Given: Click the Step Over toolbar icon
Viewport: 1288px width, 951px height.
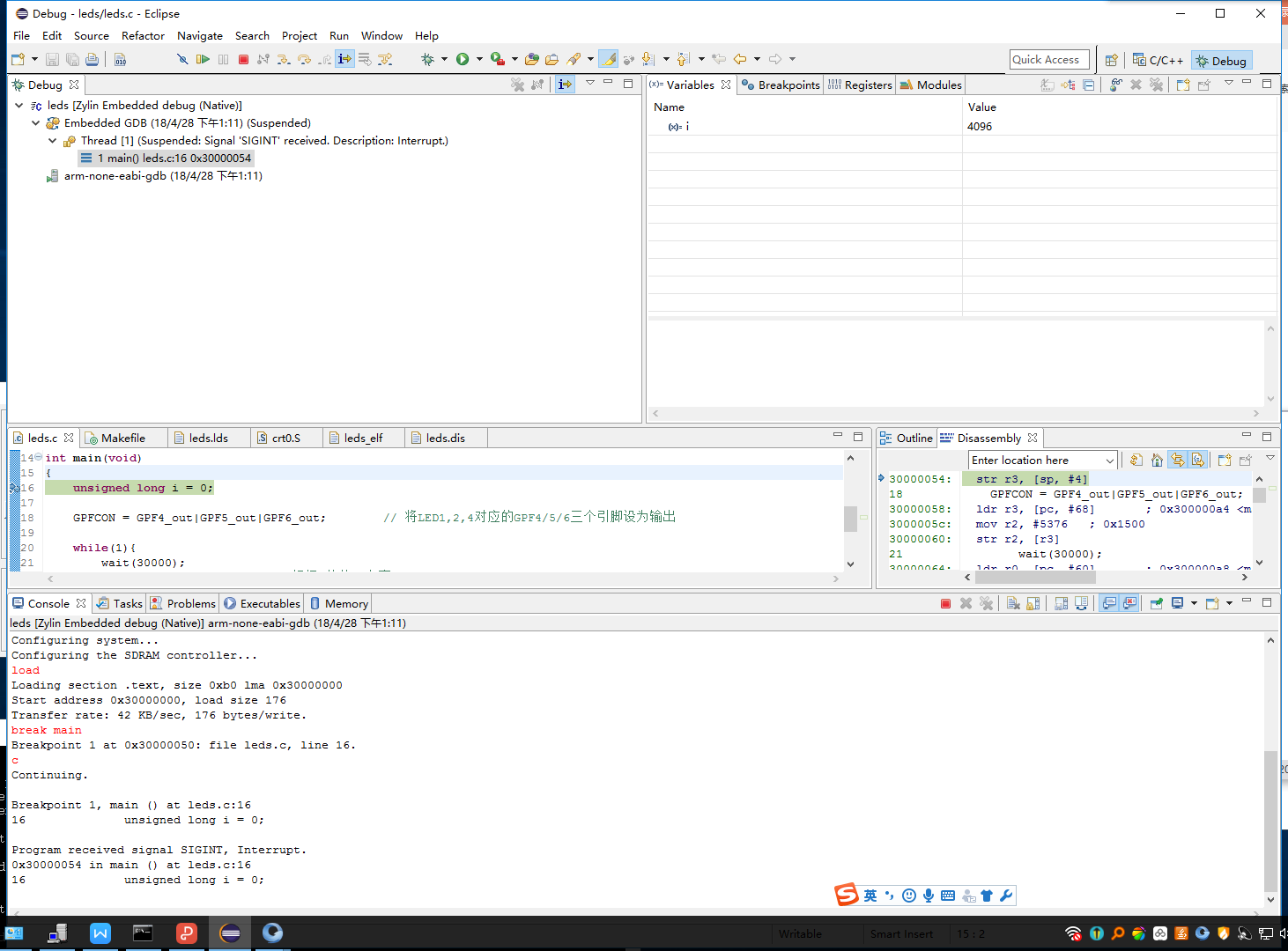Looking at the screenshot, I should [304, 59].
